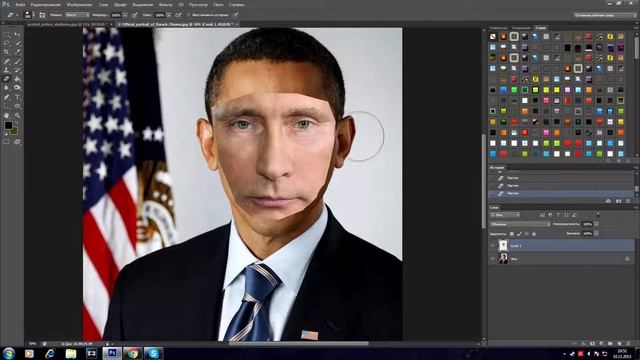Select the Eyedropper tool
This screenshot has height=360, width=640.
point(17,52)
